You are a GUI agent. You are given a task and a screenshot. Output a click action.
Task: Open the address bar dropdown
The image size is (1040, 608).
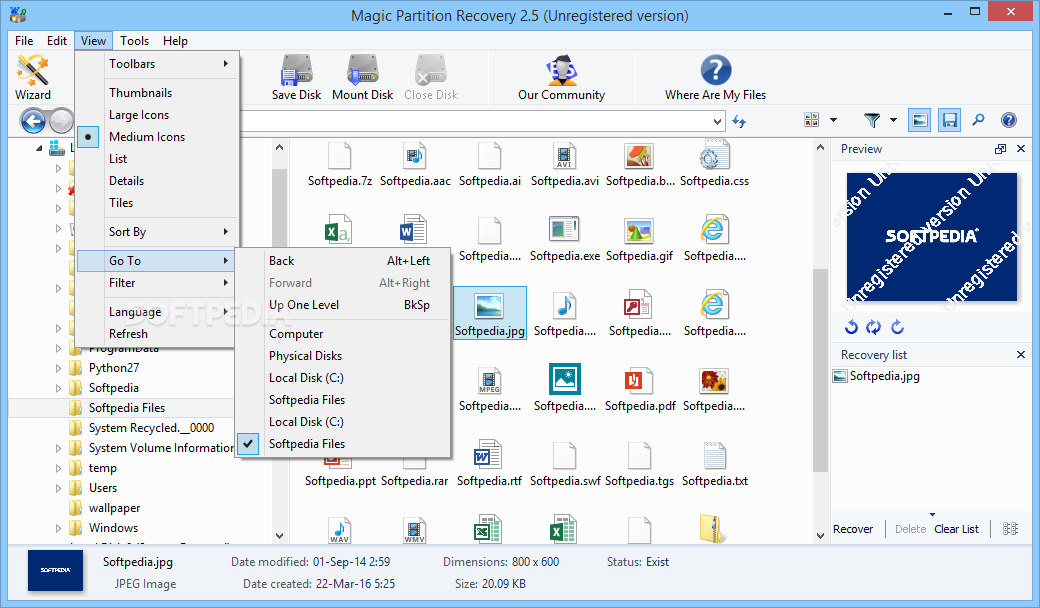(x=717, y=121)
